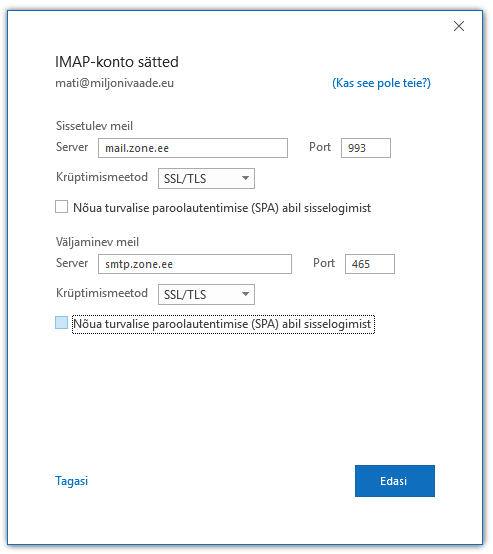Click the Krüptimismeetod label under Väljaminev meil
Screen dimensions: 493x554
point(102,293)
